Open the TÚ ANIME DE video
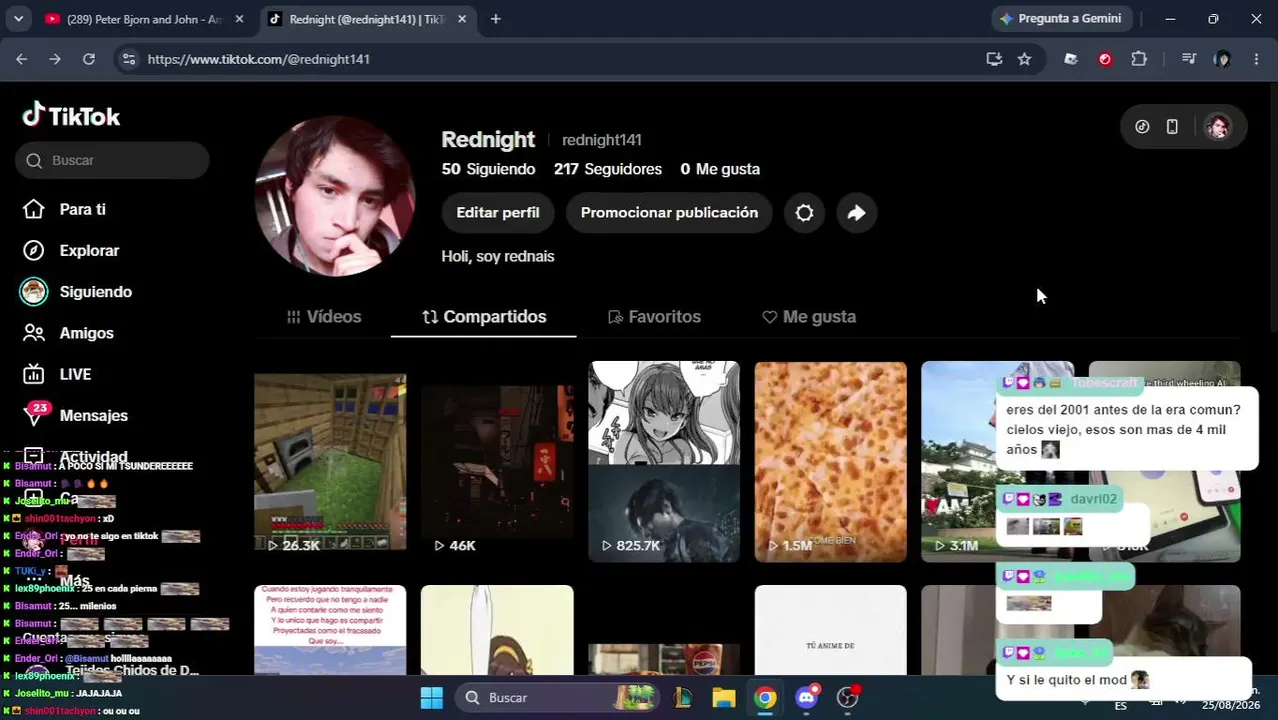Image resolution: width=1278 pixels, height=720 pixels. [830, 630]
